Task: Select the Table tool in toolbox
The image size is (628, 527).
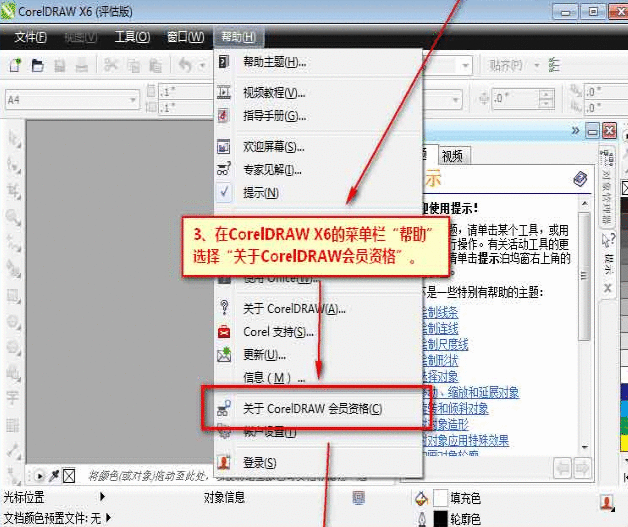Action: (x=13, y=424)
